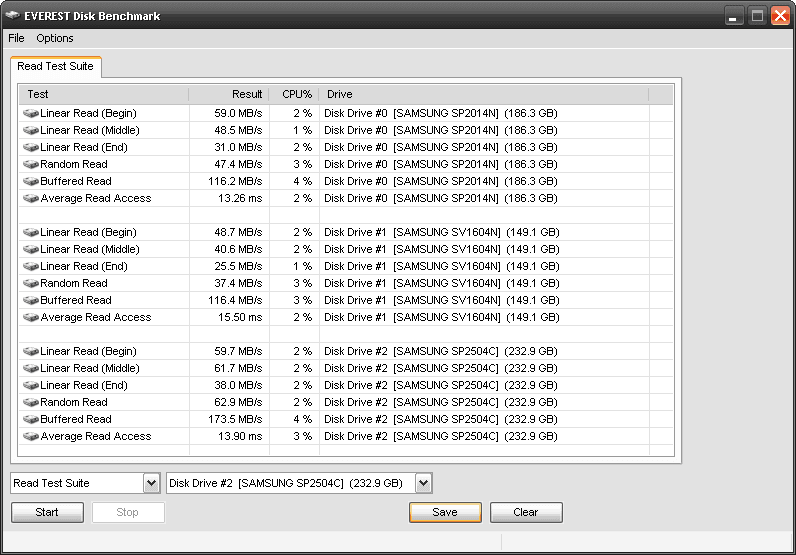Click Disk Drive #2 text in the 13.90 ms row

356,436
